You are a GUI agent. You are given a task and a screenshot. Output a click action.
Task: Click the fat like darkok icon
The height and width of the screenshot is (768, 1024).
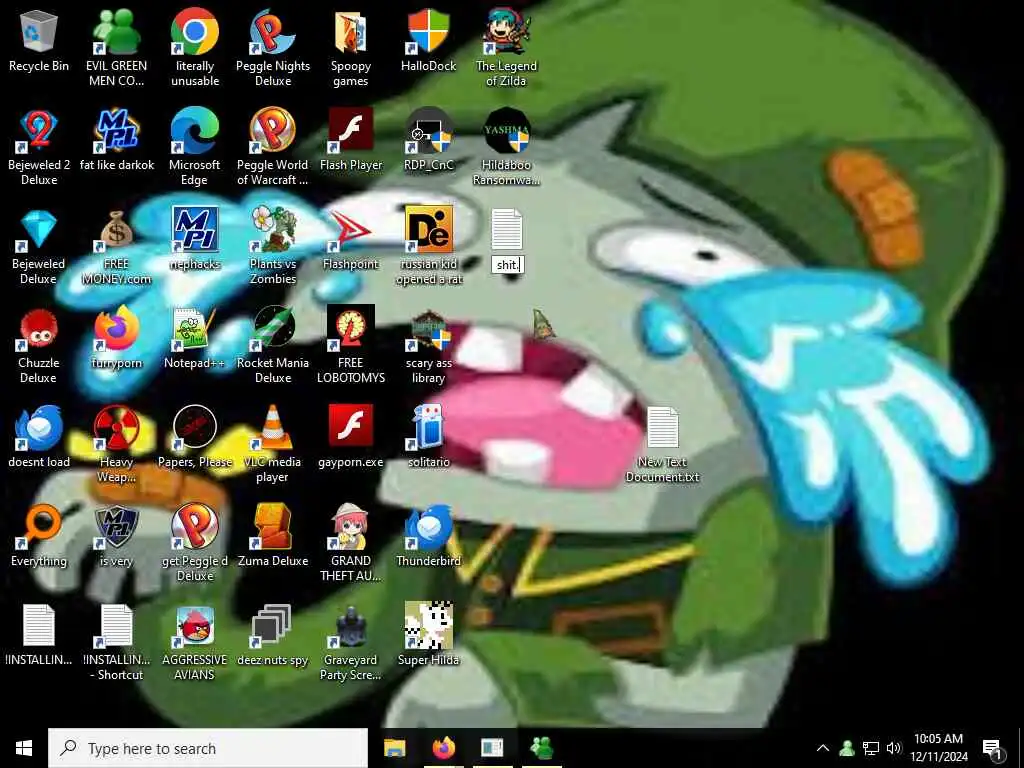(x=116, y=130)
